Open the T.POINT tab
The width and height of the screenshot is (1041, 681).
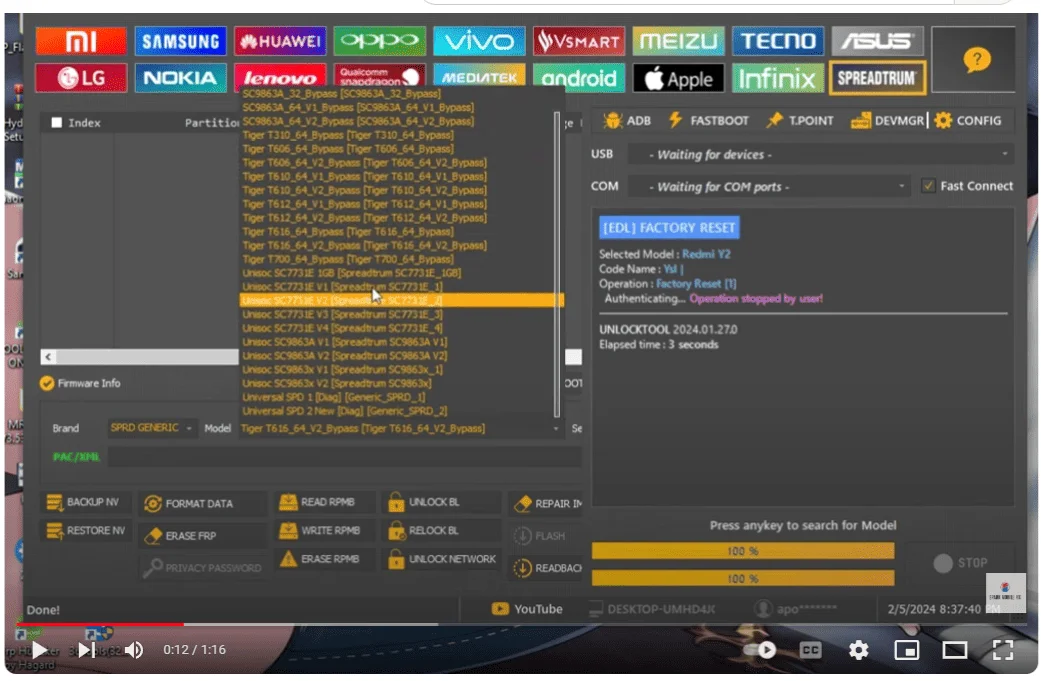(x=800, y=121)
